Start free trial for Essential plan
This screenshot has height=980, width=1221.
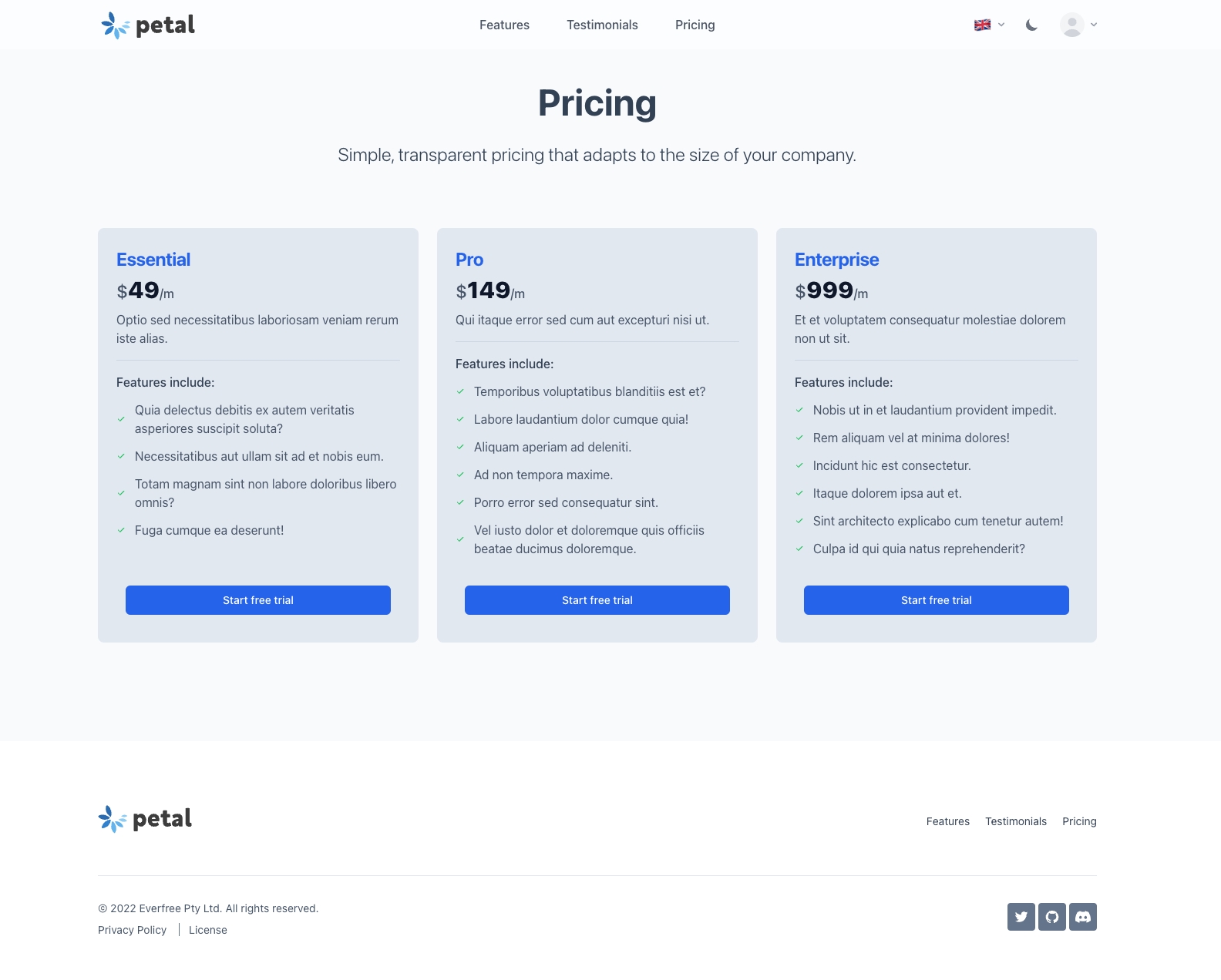tap(258, 600)
